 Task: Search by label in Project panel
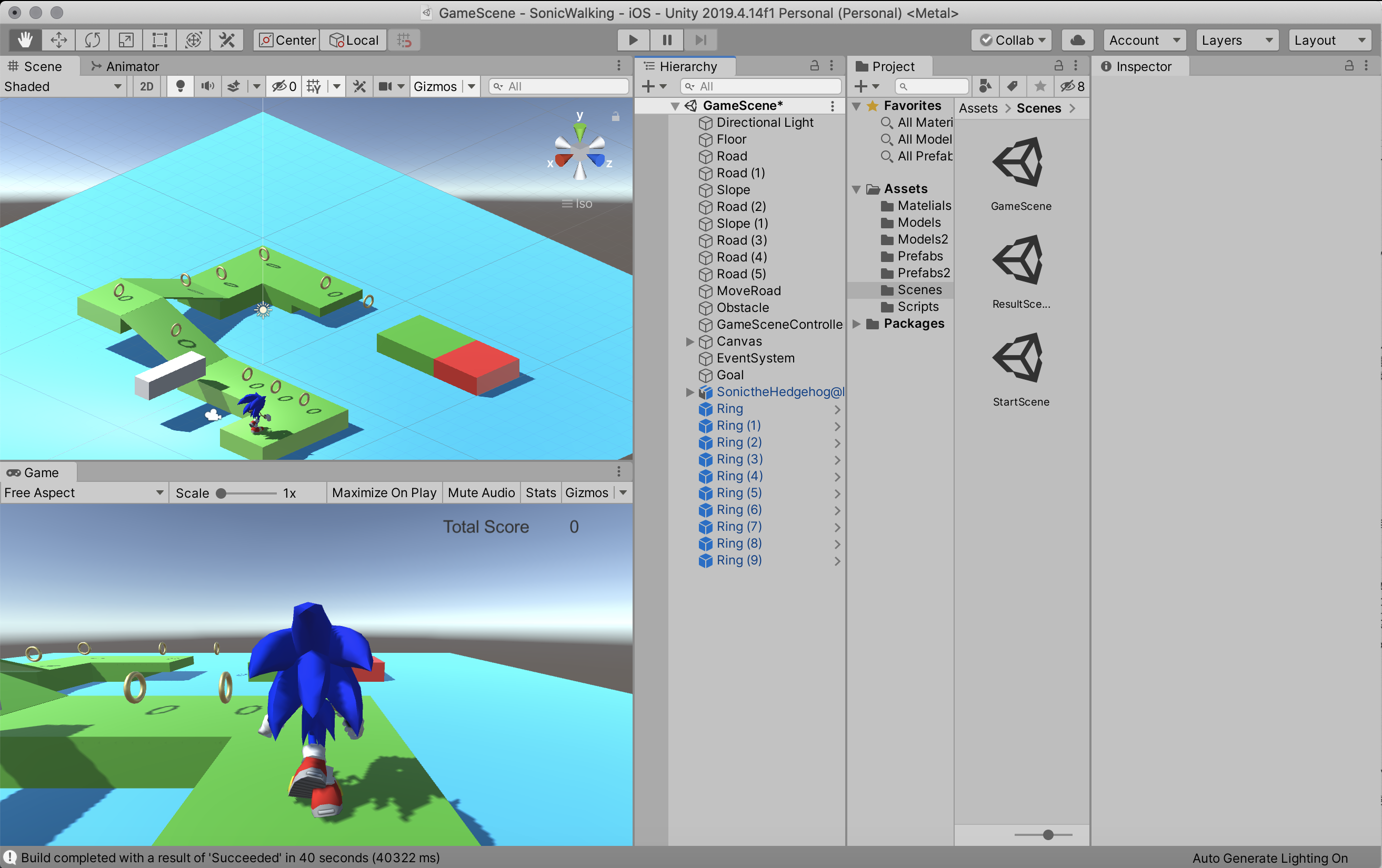(1013, 87)
